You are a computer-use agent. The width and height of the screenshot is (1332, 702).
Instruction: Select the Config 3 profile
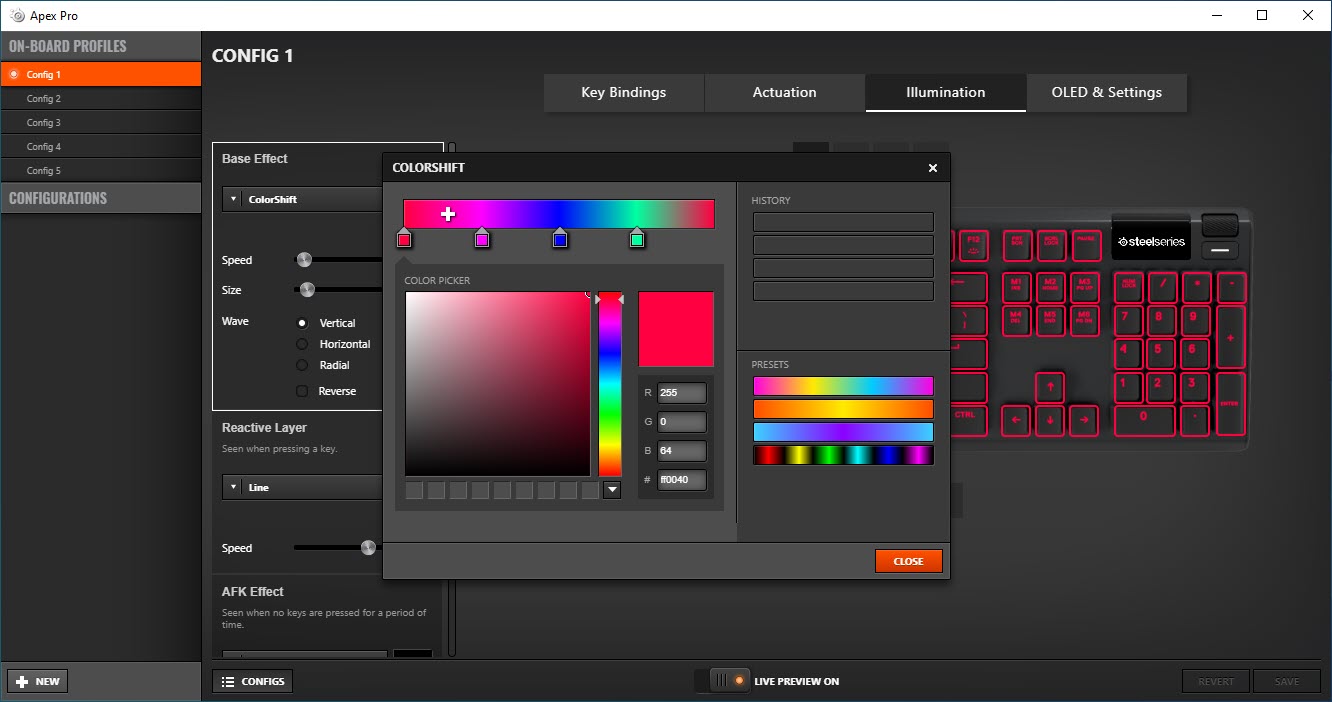101,122
